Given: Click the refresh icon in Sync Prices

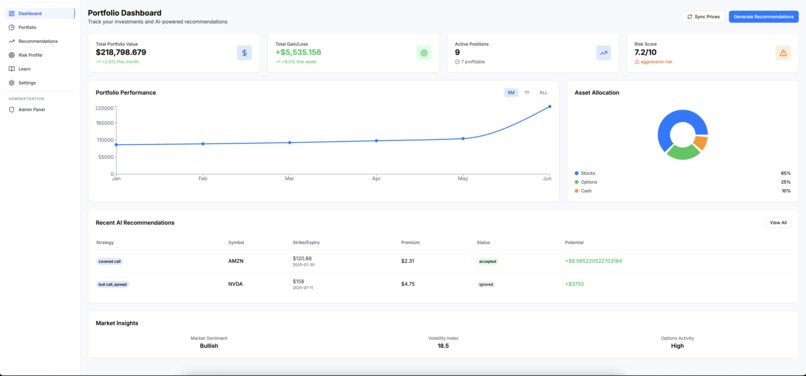Looking at the screenshot, I should tap(689, 17).
